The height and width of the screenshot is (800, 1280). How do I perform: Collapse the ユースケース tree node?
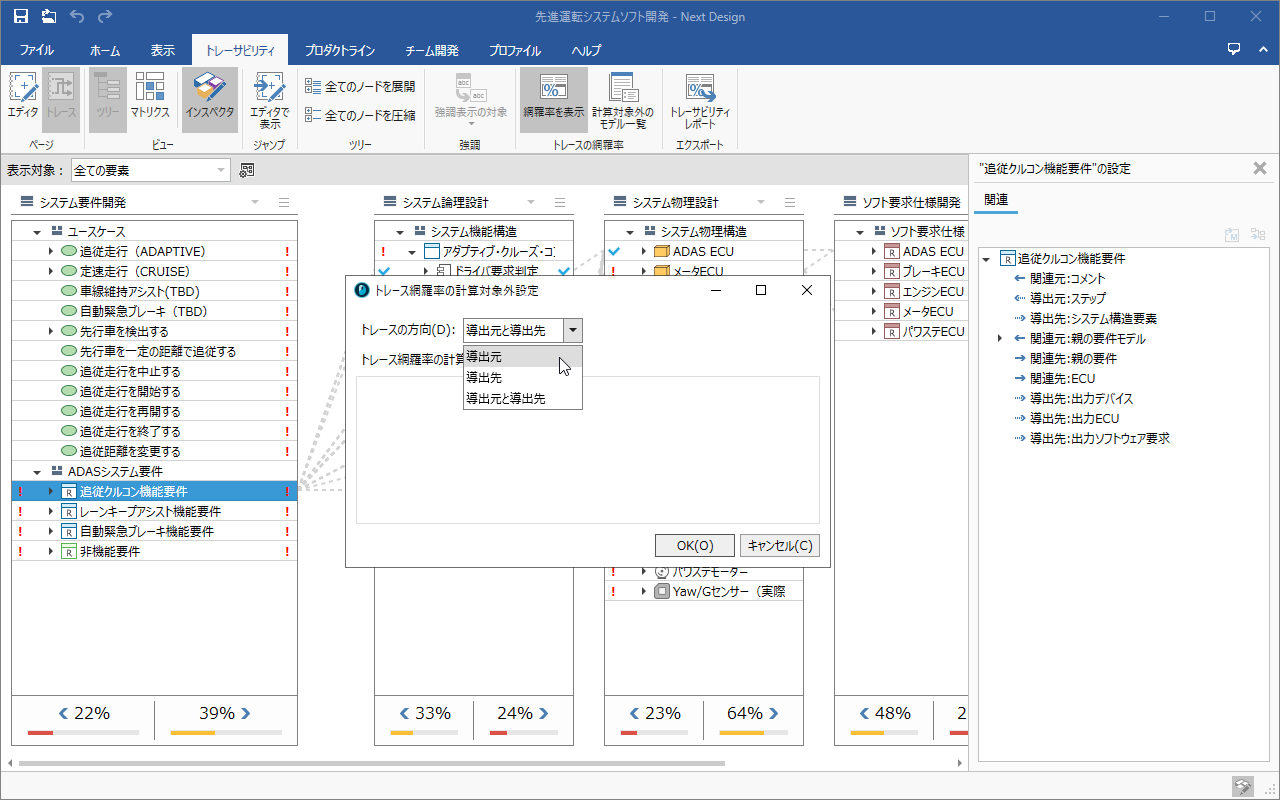[x=37, y=231]
